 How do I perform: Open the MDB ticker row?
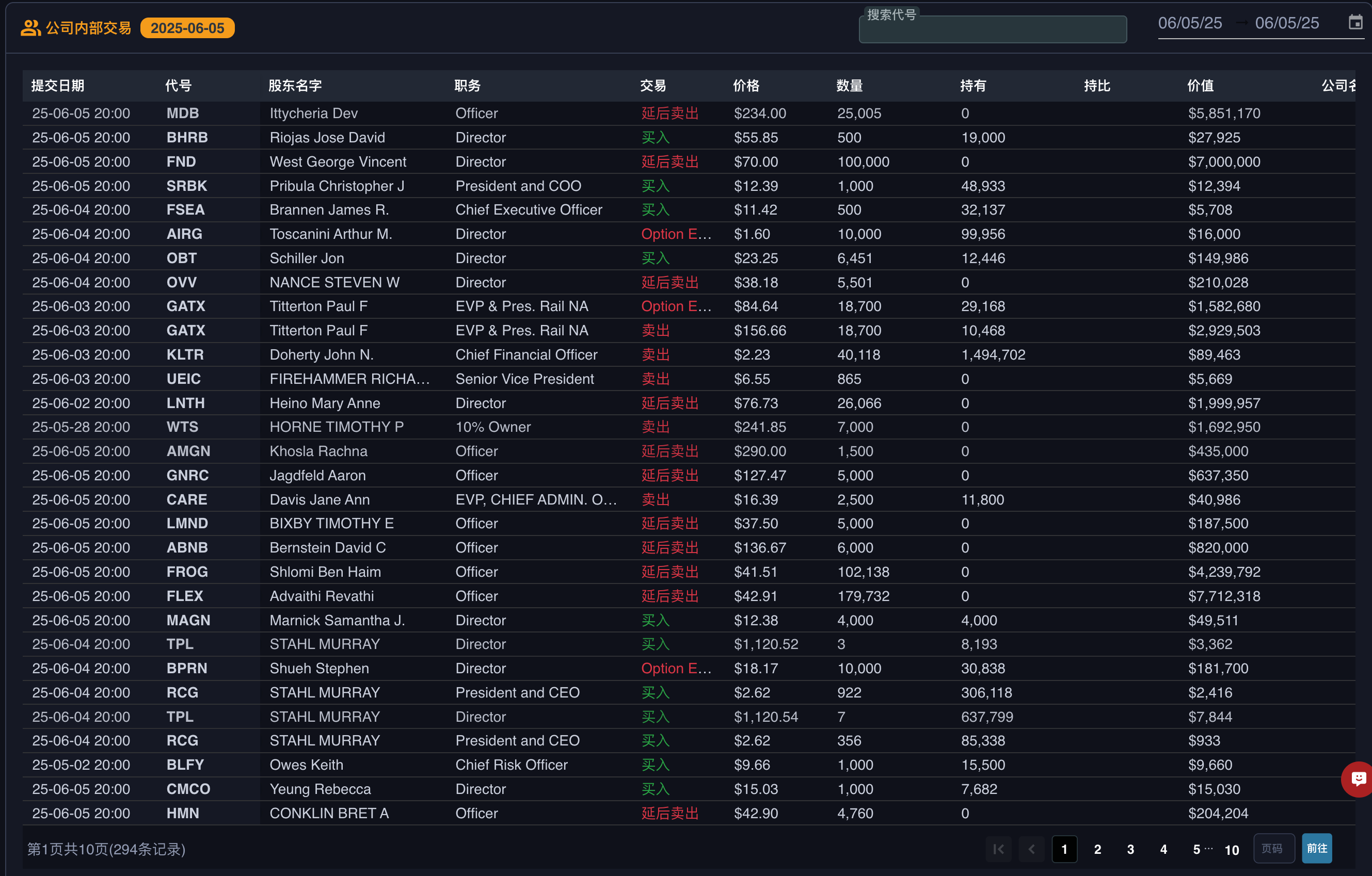click(182, 113)
